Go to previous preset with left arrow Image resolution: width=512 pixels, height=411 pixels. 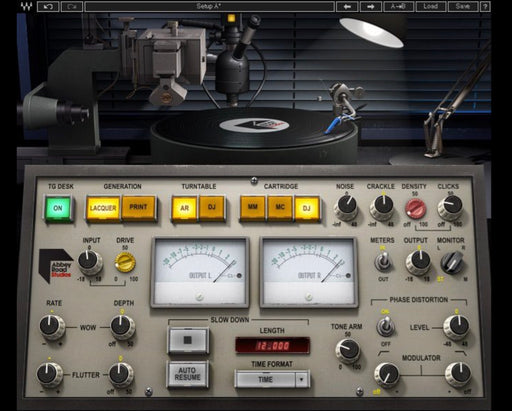[347, 6]
